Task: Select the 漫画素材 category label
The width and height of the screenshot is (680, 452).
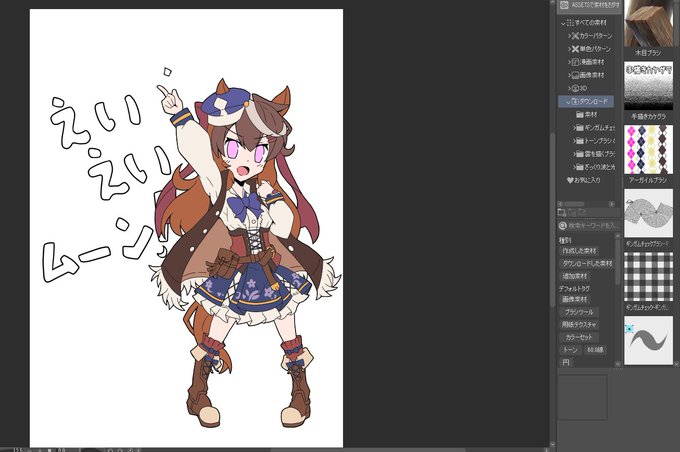Action: [x=592, y=62]
